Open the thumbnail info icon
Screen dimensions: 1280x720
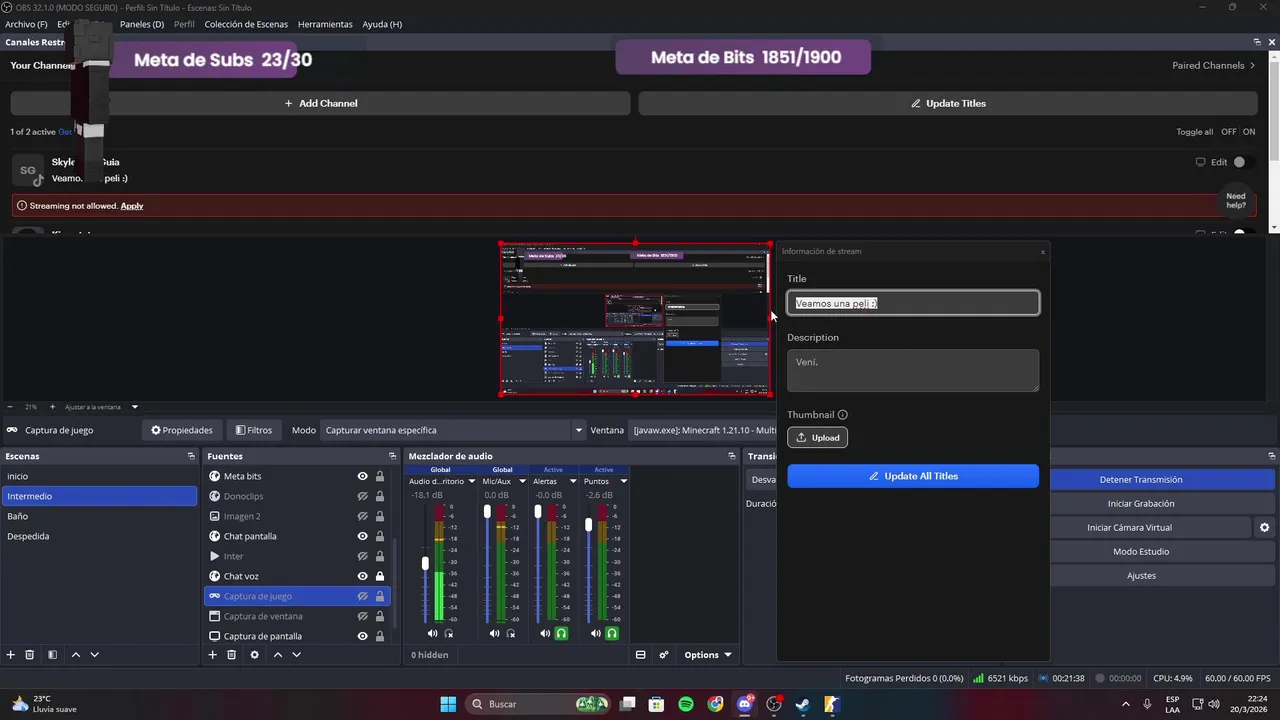coord(843,415)
